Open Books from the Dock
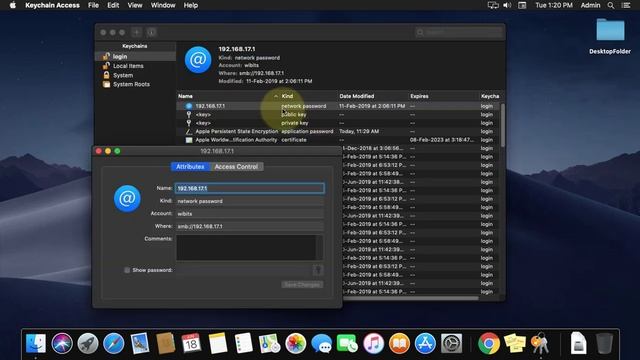The height and width of the screenshot is (360, 640). [399, 343]
